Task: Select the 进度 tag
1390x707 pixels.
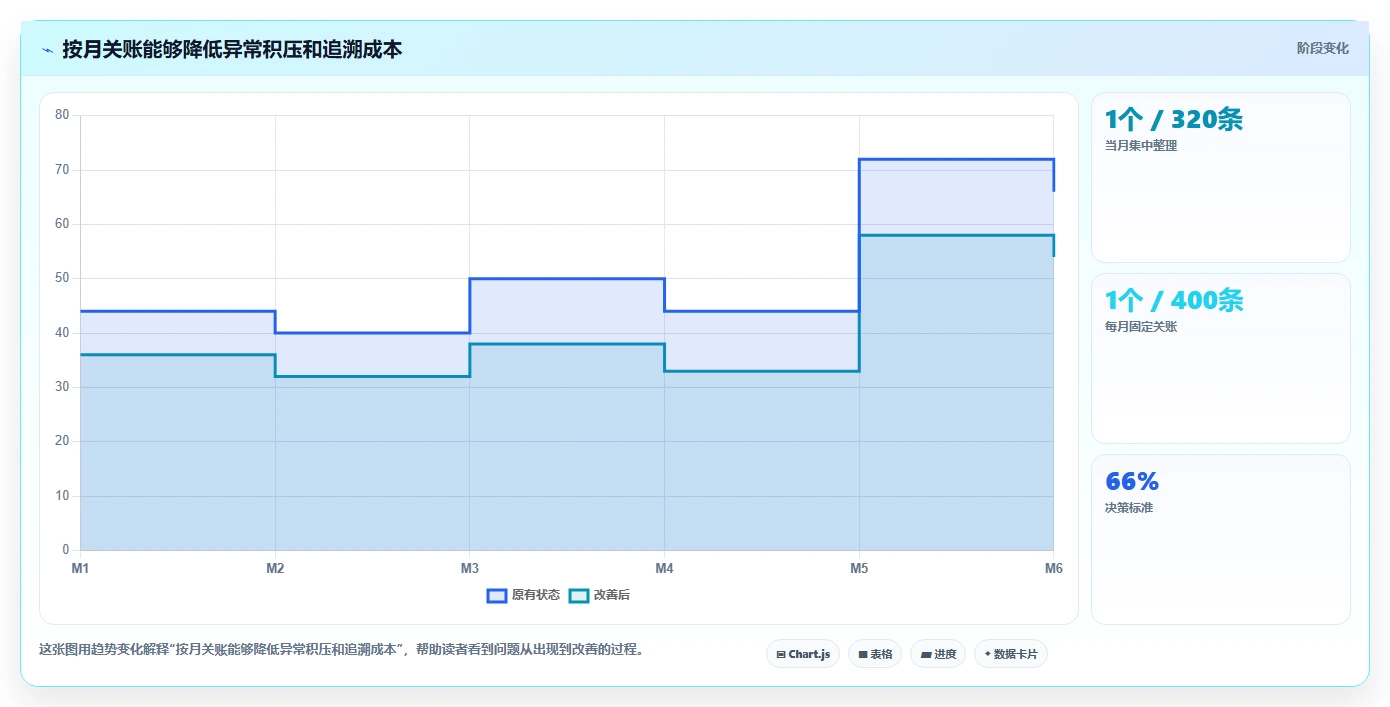Action: point(938,654)
